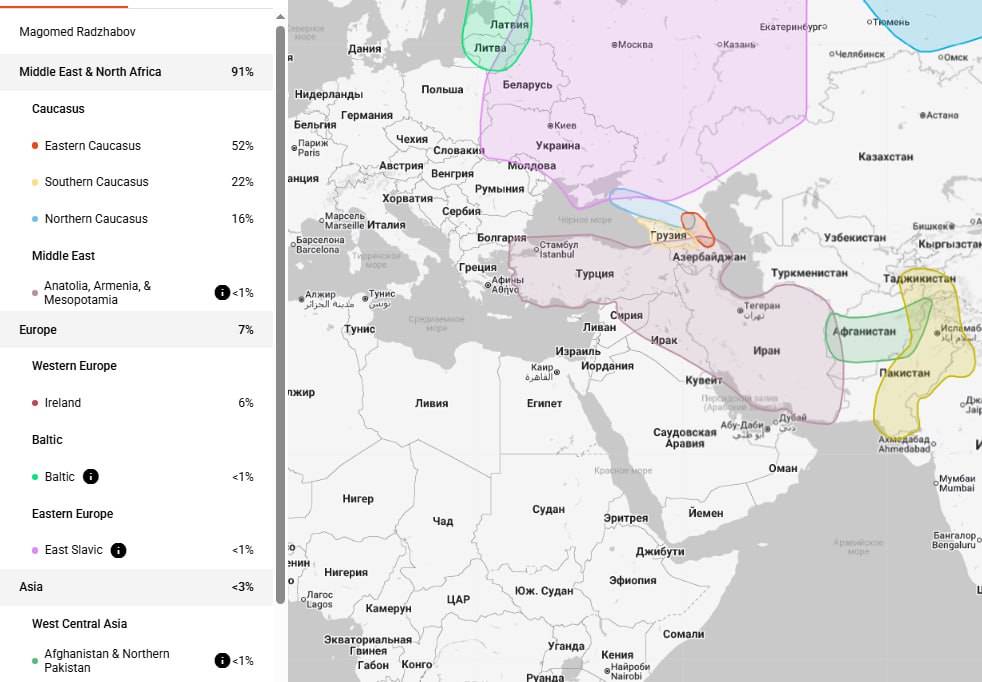Click the name Magomed Radzhabov
Screen dimensions: 982x682
77,32
